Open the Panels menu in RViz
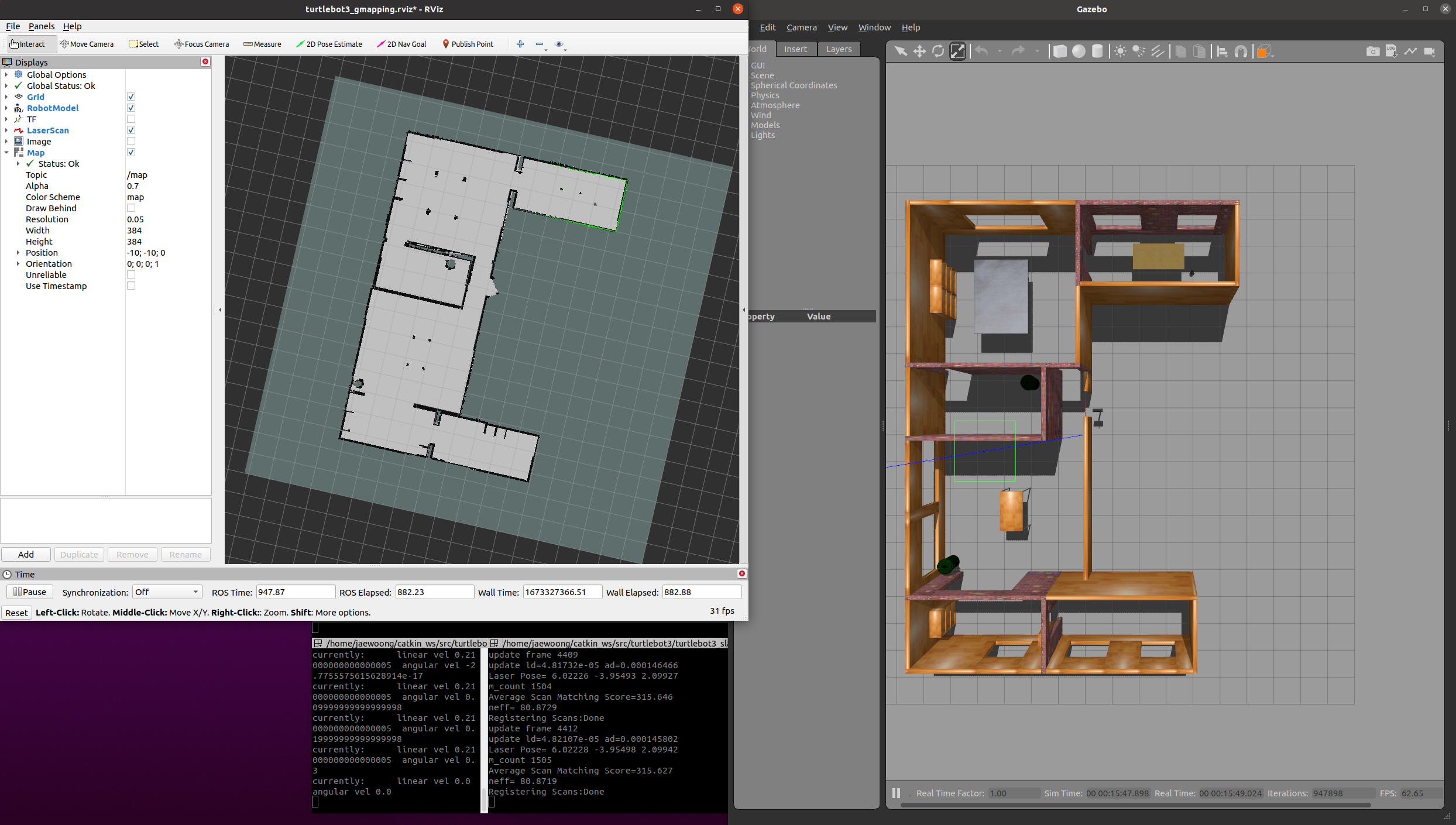 tap(41, 26)
